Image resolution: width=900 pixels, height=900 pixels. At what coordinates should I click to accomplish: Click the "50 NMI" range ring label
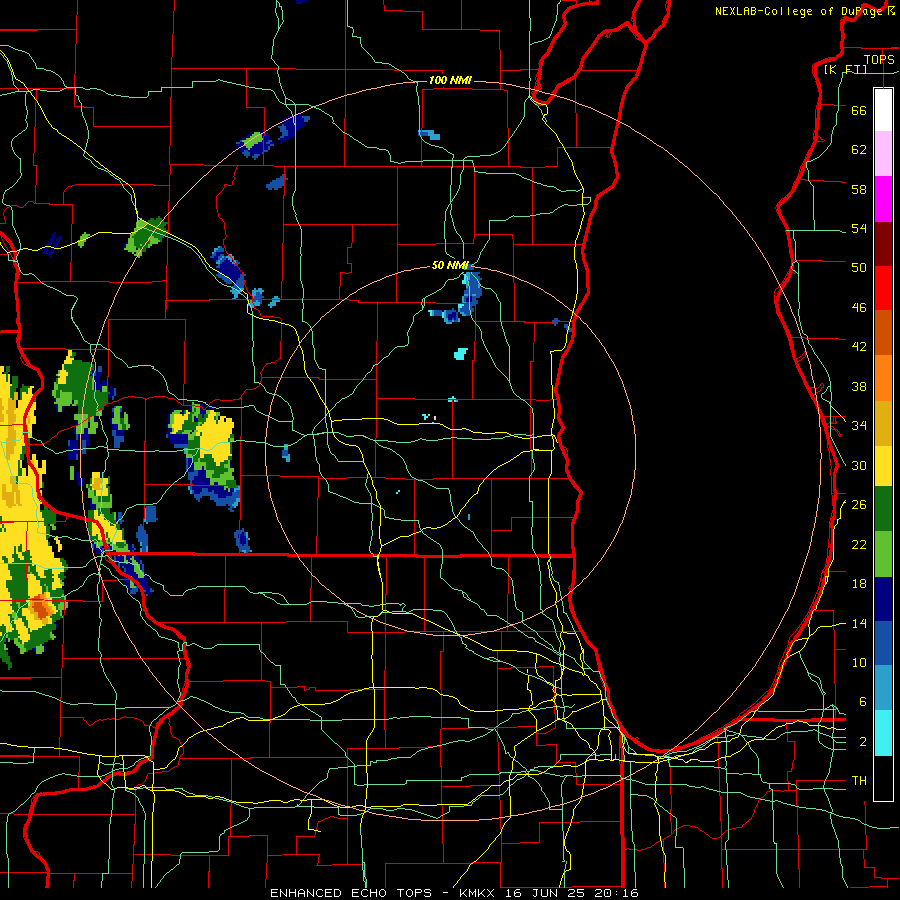tap(450, 265)
